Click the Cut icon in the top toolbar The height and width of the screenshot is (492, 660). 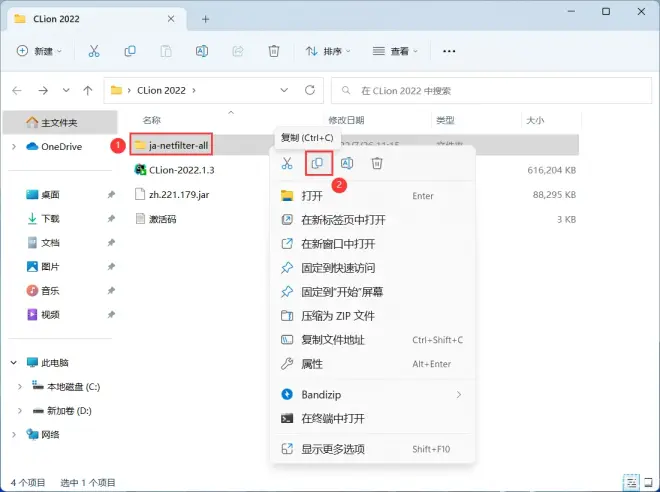94,51
